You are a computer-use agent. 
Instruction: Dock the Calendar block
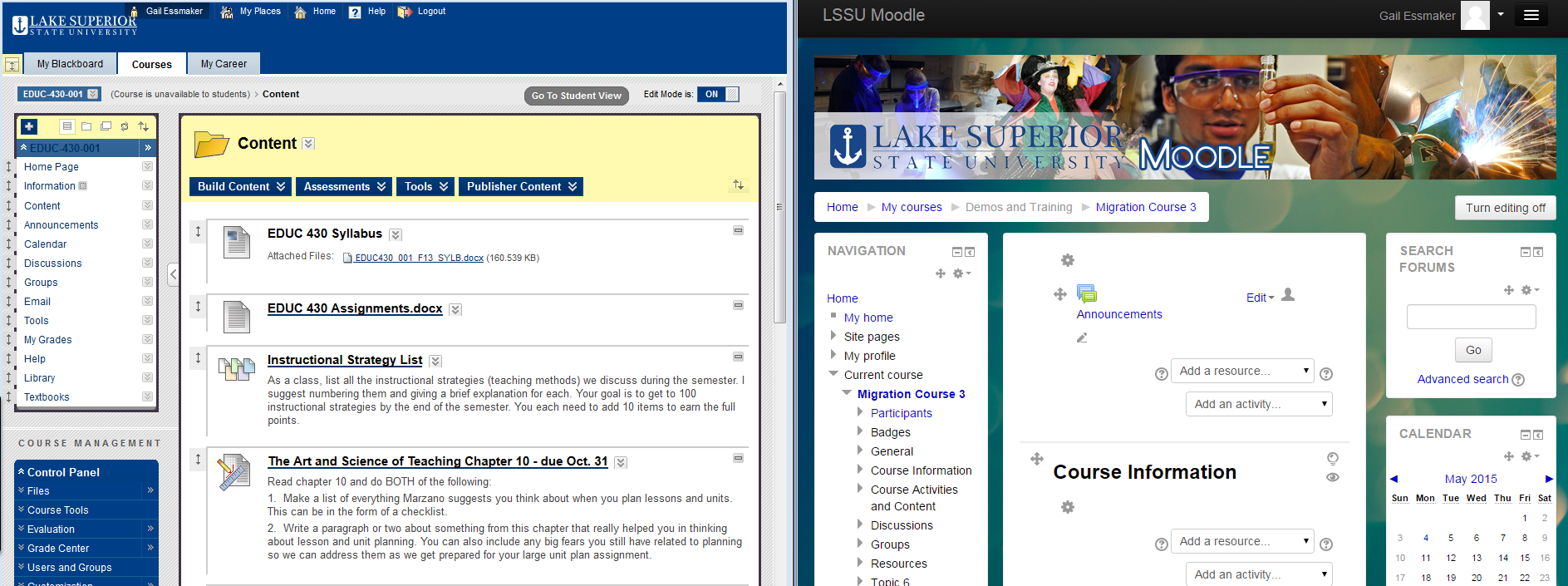click(1538, 435)
